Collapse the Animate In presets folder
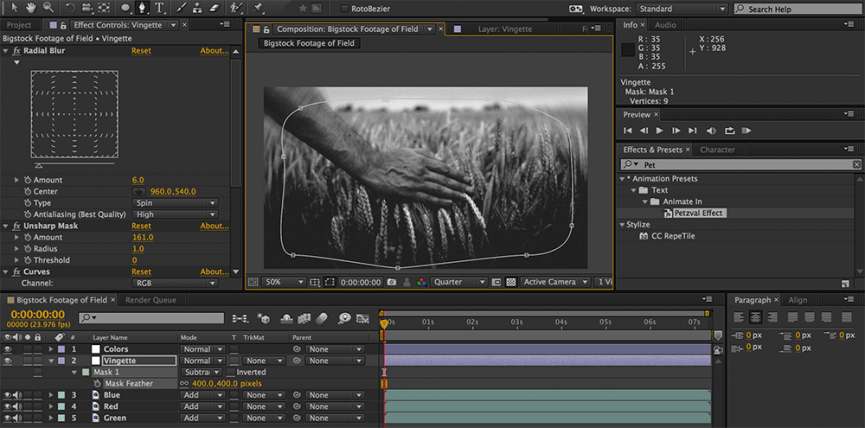The width and height of the screenshot is (865, 428). (647, 202)
